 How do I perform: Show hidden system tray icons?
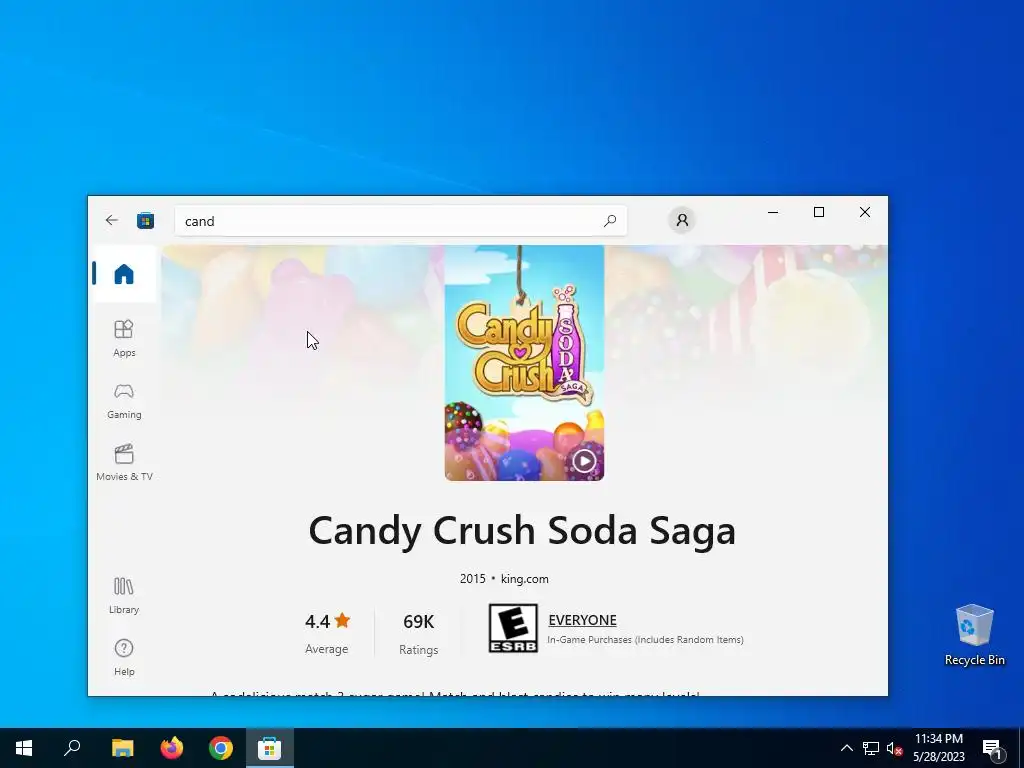pos(846,748)
